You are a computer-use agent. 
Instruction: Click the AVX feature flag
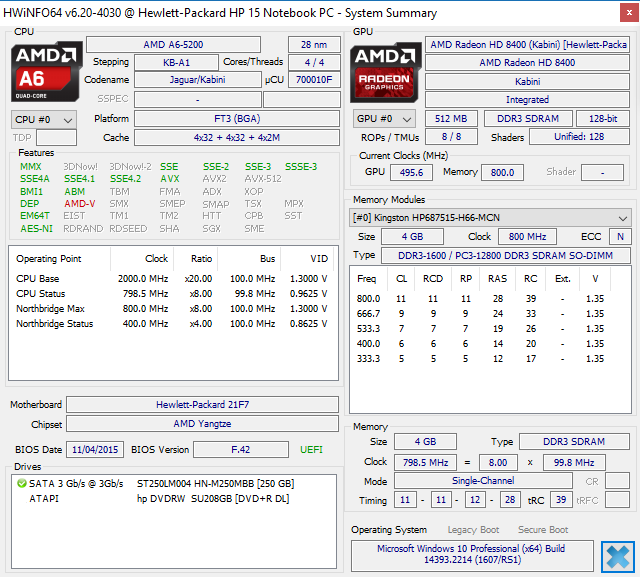170,179
